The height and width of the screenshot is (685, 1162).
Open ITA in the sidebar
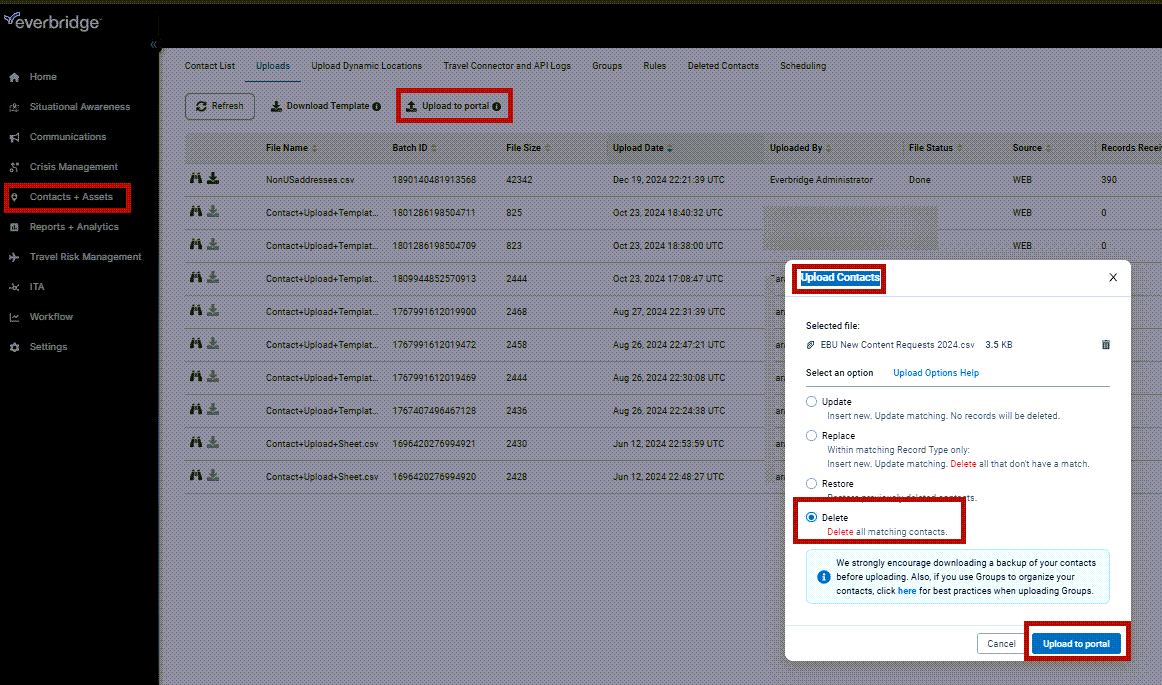tap(36, 287)
